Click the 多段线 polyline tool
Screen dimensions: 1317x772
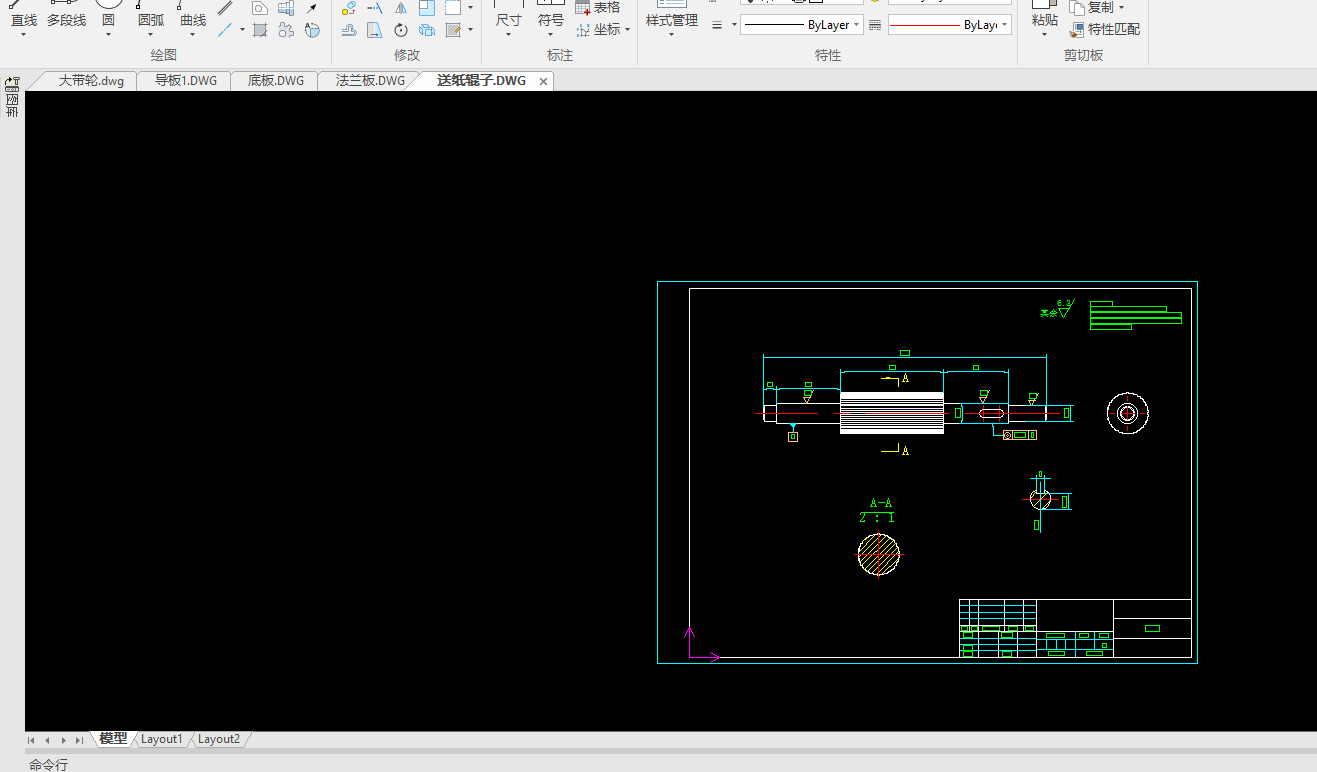pyautogui.click(x=66, y=20)
